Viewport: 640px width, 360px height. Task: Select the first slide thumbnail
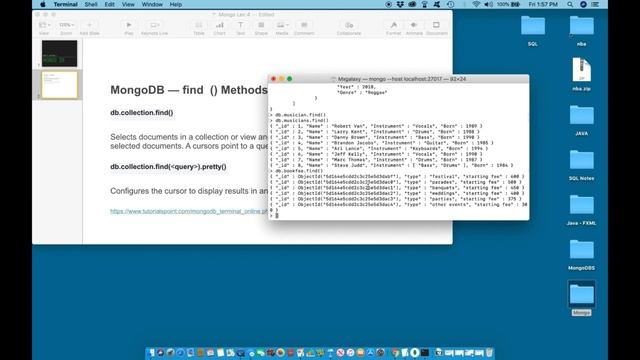point(59,53)
